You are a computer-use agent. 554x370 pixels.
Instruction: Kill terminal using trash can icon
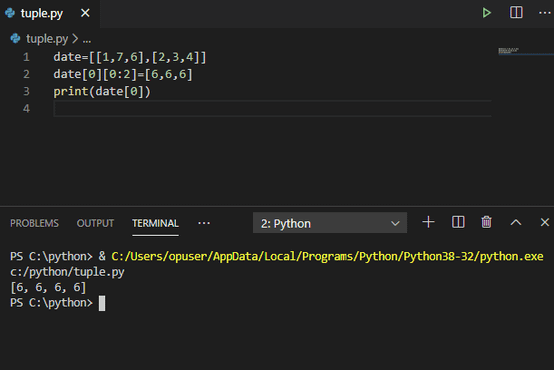point(486,222)
